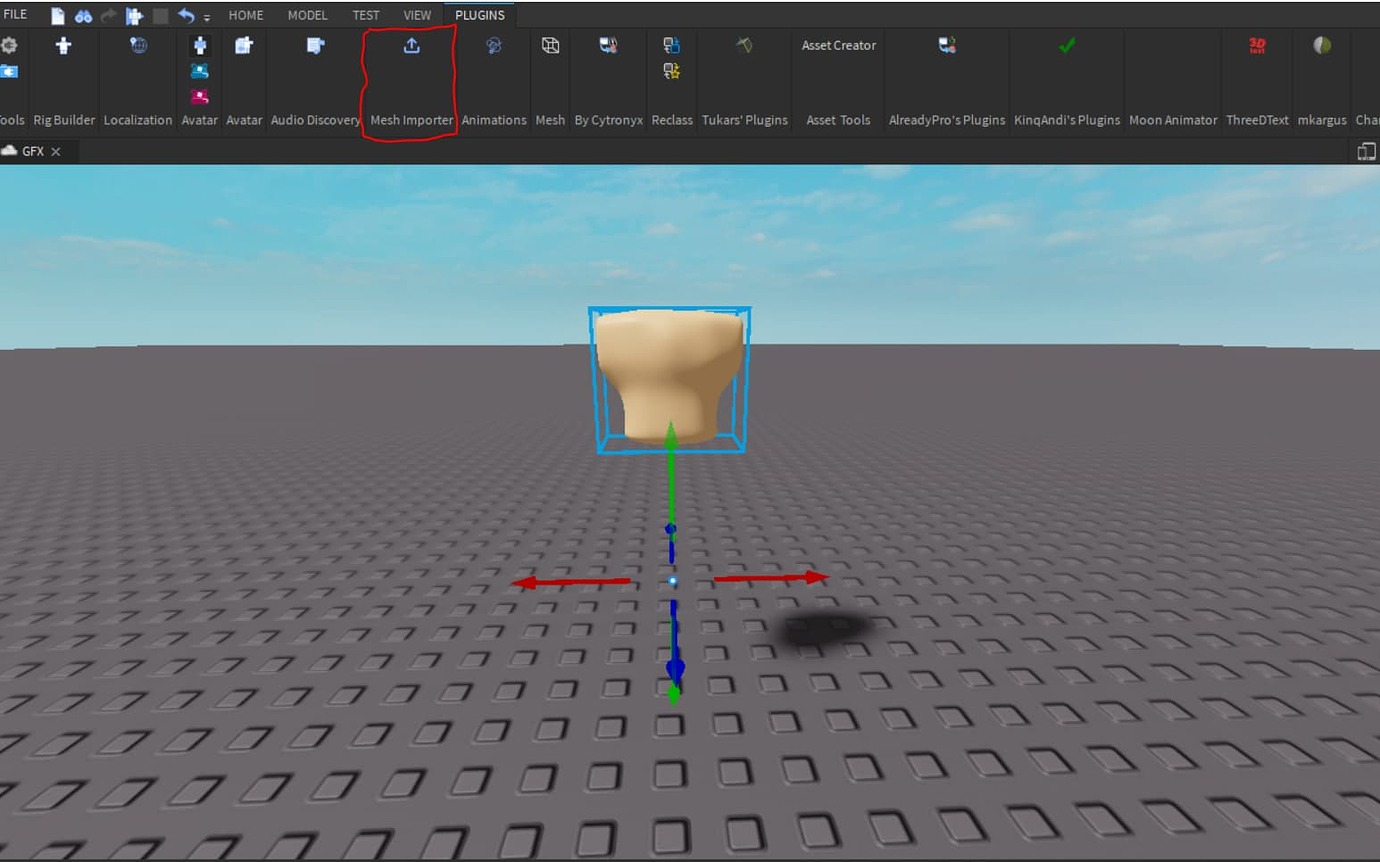
Task: Click the mkargus sphere icon
Action: click(x=1322, y=45)
